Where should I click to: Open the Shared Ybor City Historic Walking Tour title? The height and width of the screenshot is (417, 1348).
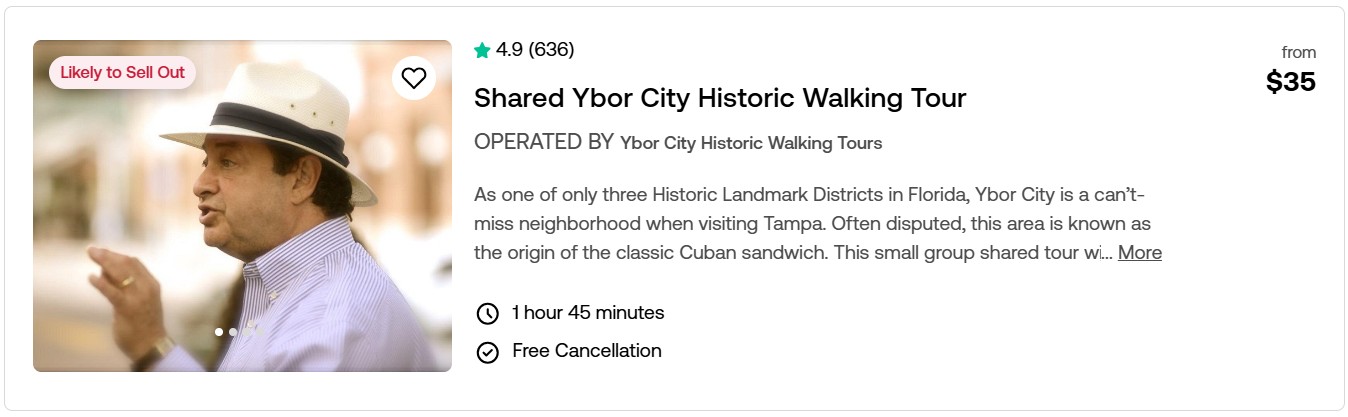click(719, 98)
